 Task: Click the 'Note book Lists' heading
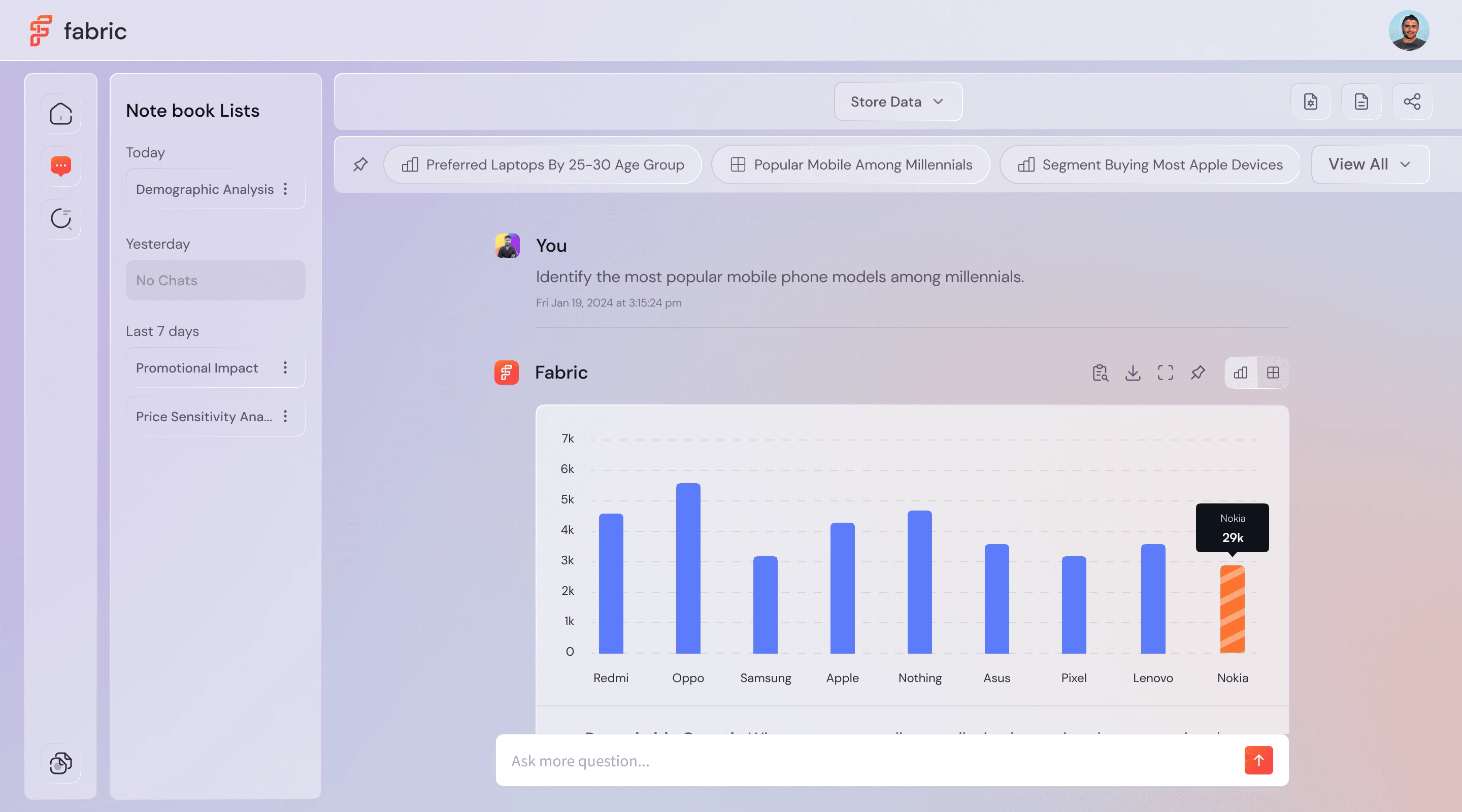pyautogui.click(x=192, y=111)
